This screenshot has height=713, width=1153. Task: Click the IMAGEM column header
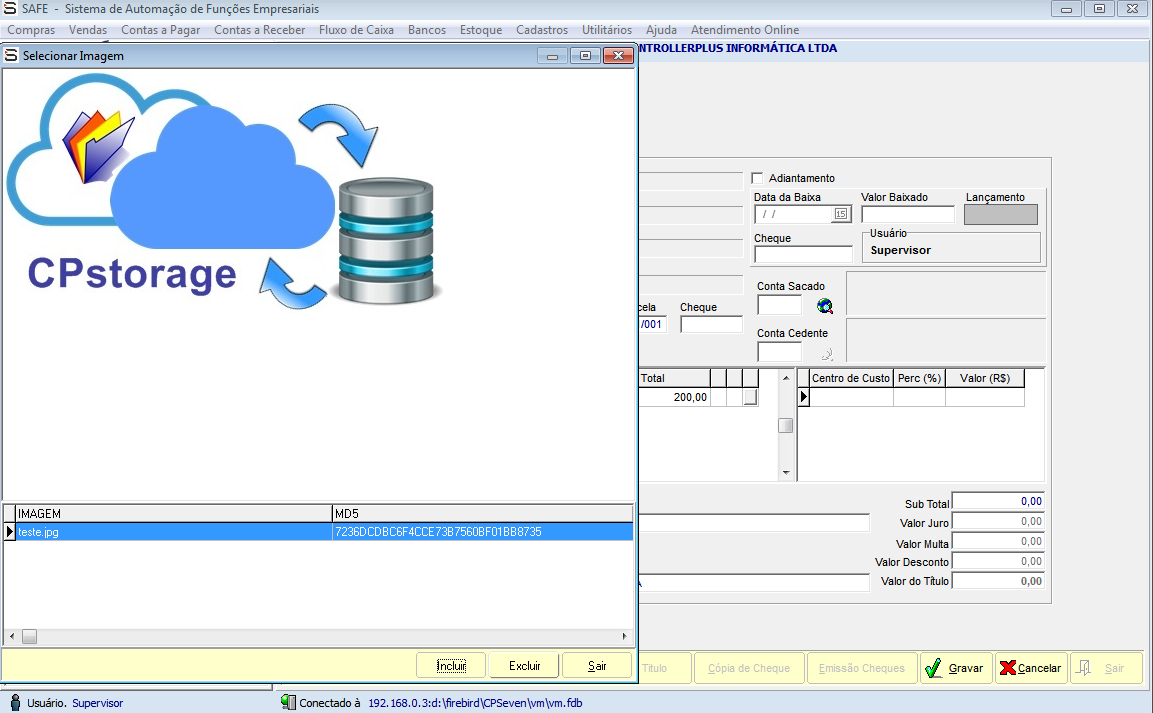coord(174,513)
